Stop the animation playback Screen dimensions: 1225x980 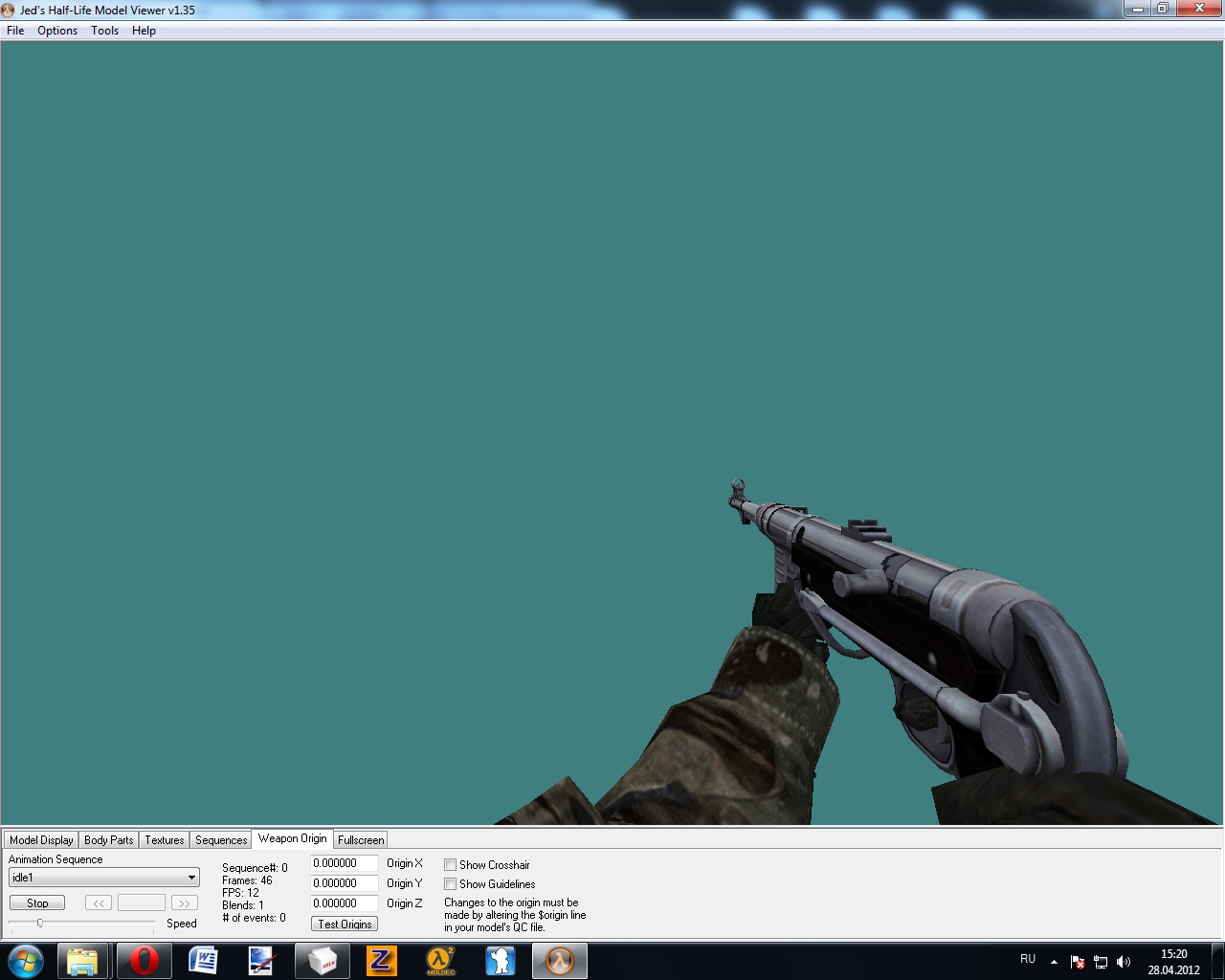[37, 903]
